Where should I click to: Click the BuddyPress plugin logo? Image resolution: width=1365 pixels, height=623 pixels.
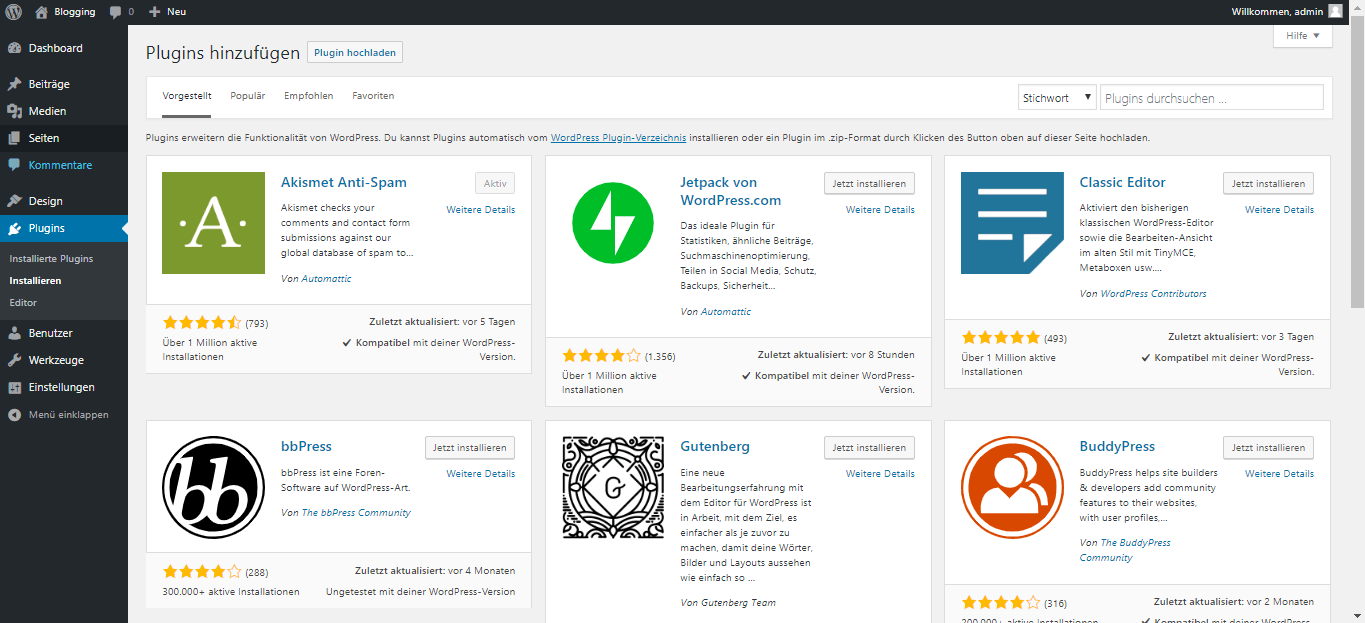coord(1011,487)
